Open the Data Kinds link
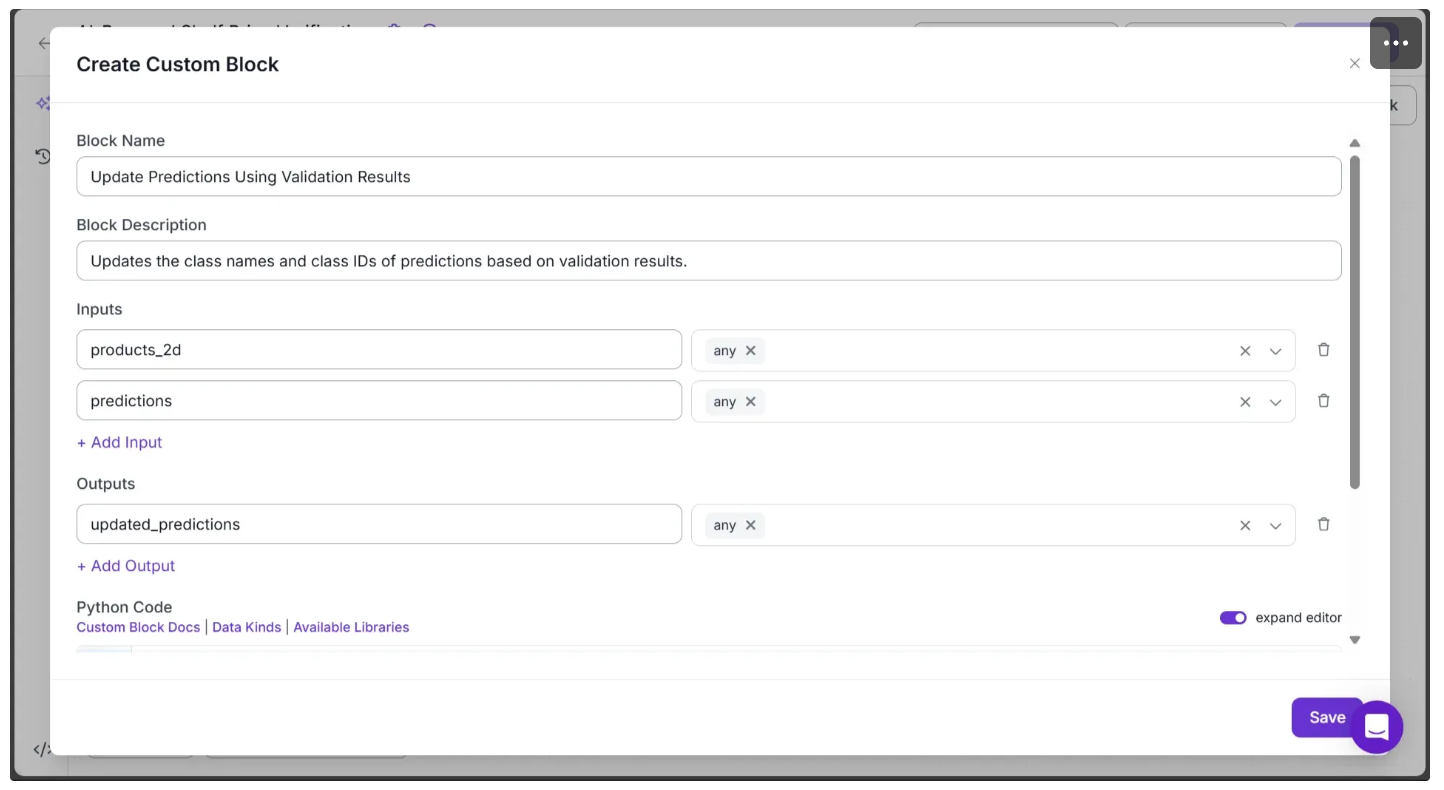1444x790 pixels. (247, 627)
